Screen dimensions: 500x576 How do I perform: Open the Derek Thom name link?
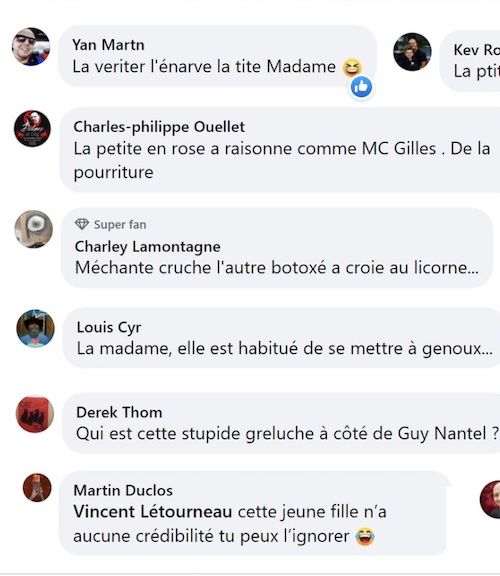click(x=119, y=413)
